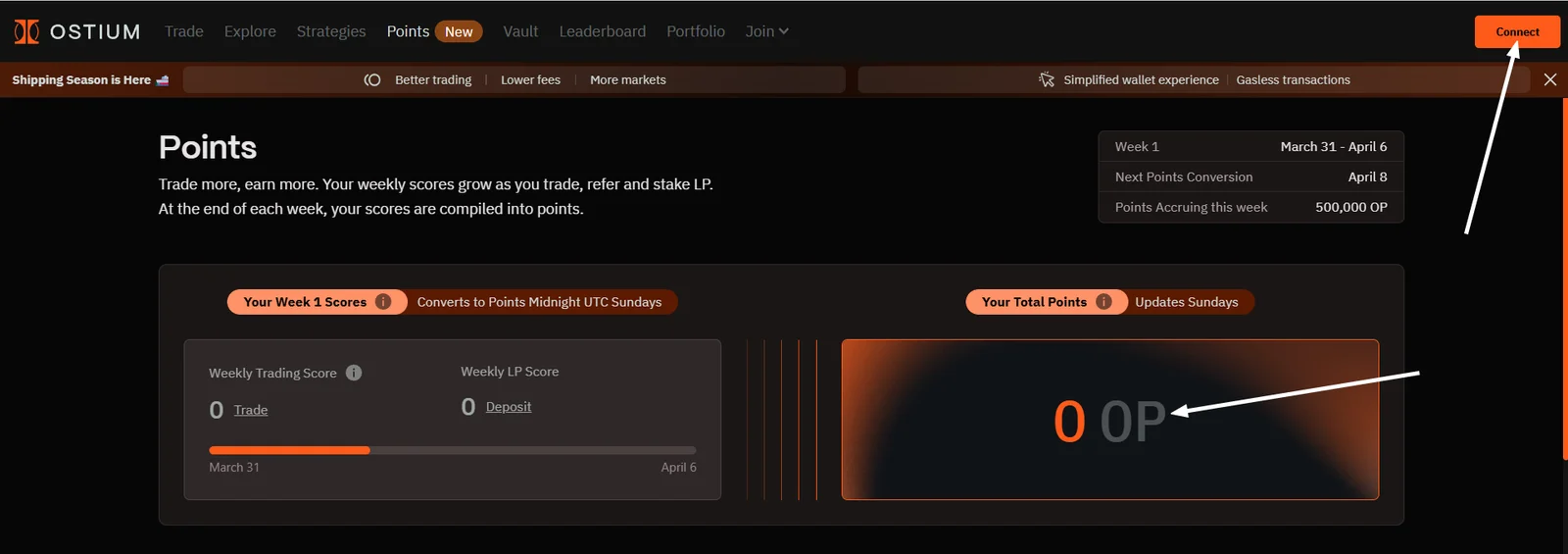Click the Simplified wallet experience cursor icon
Image resolution: width=1568 pixels, height=554 pixels.
click(x=1047, y=79)
